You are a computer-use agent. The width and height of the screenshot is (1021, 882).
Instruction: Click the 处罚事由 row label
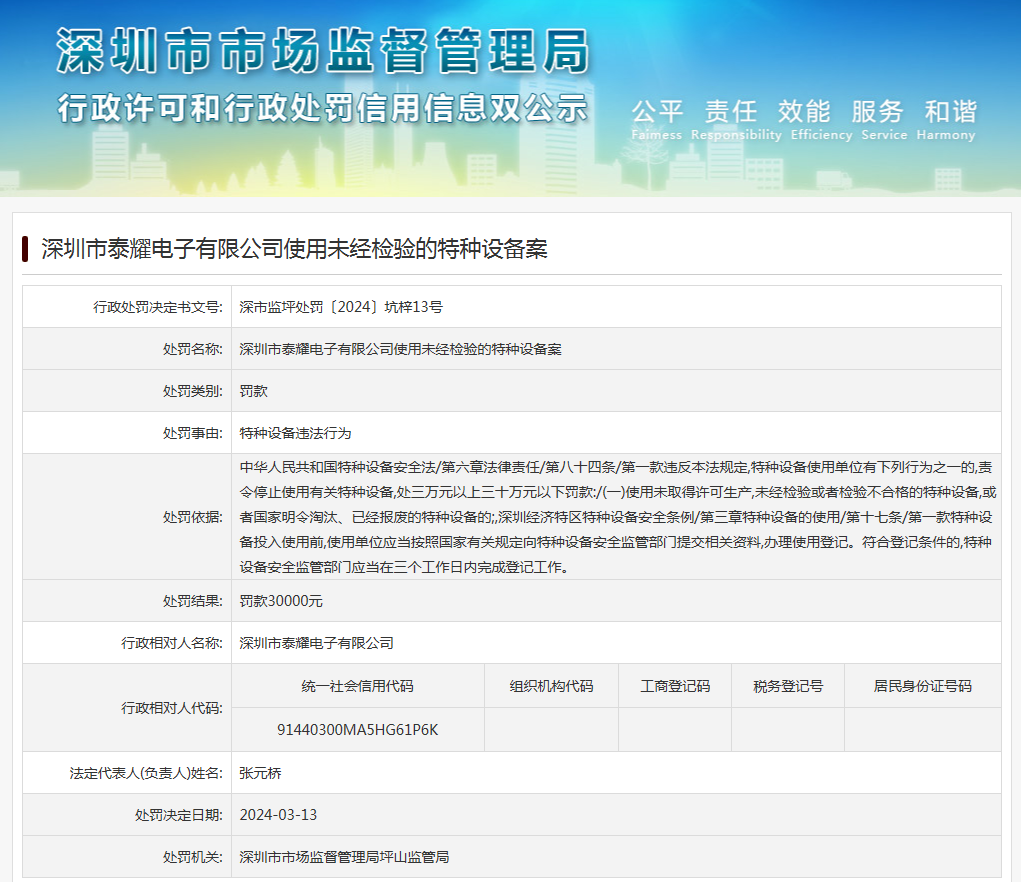[192, 434]
